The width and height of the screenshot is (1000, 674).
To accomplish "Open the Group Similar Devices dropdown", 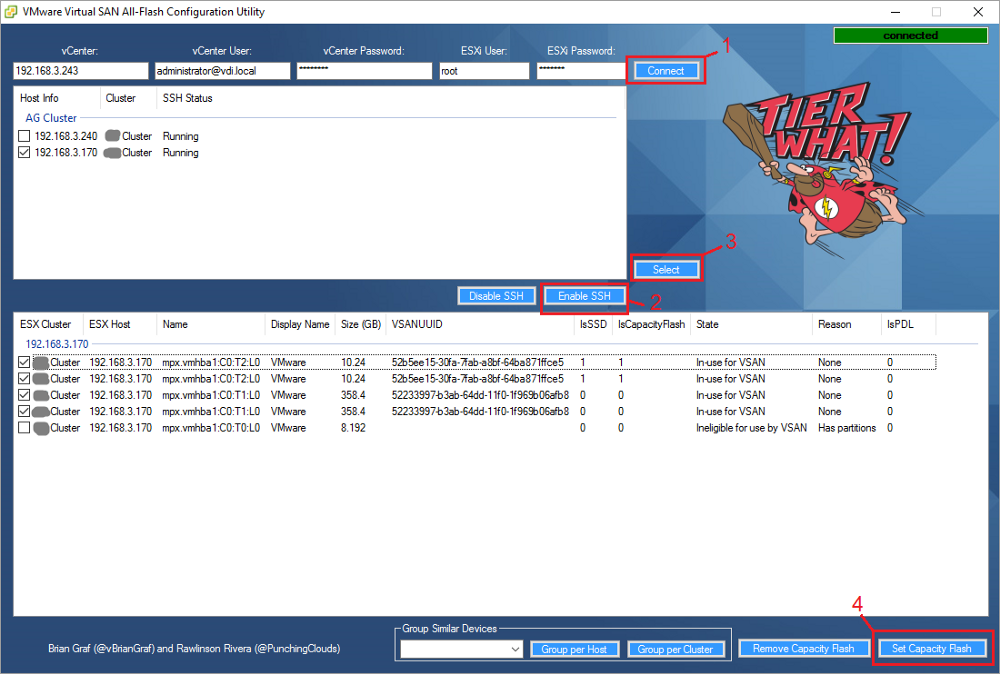I will (461, 649).
